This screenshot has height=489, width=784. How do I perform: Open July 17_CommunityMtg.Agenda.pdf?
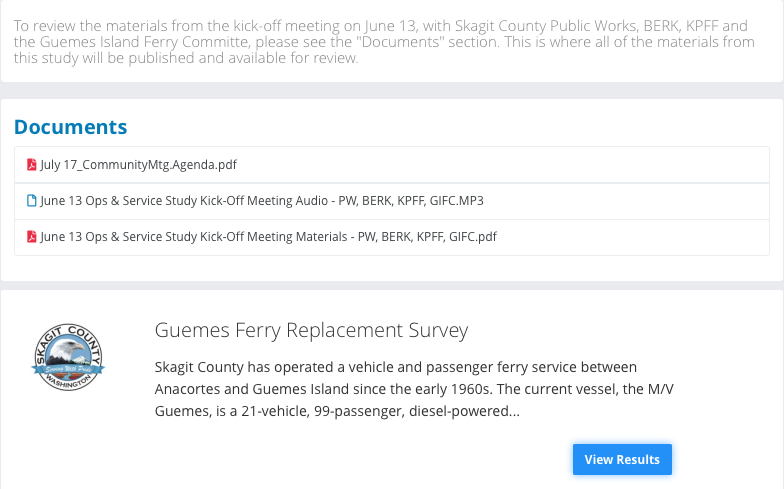[138, 165]
